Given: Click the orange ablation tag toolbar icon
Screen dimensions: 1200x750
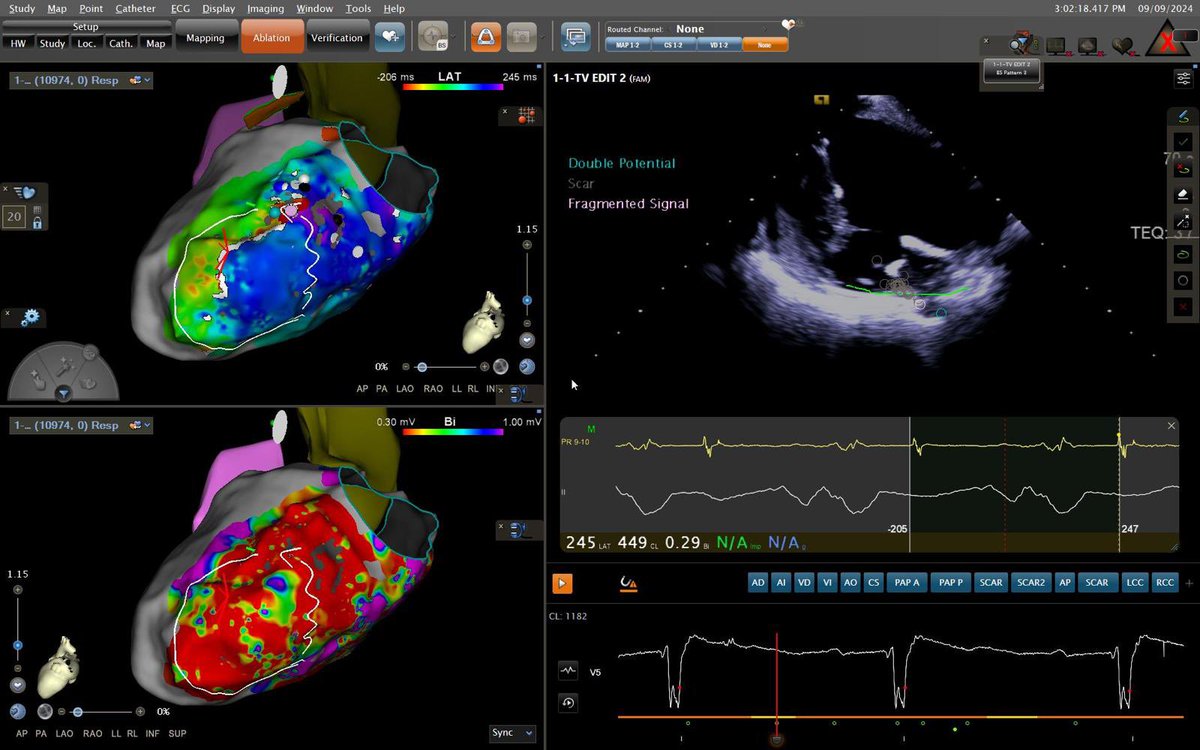Looking at the screenshot, I should point(485,37).
